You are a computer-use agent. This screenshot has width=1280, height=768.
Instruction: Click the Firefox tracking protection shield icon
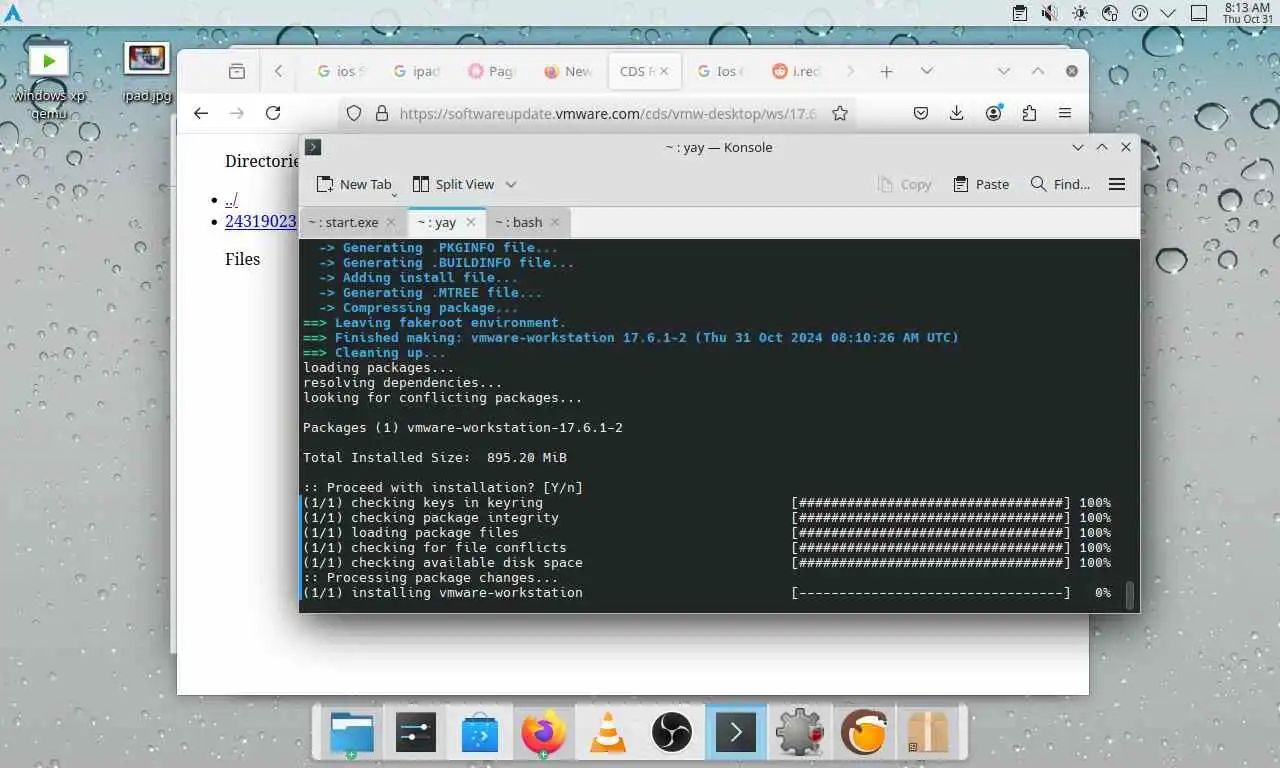coord(353,114)
